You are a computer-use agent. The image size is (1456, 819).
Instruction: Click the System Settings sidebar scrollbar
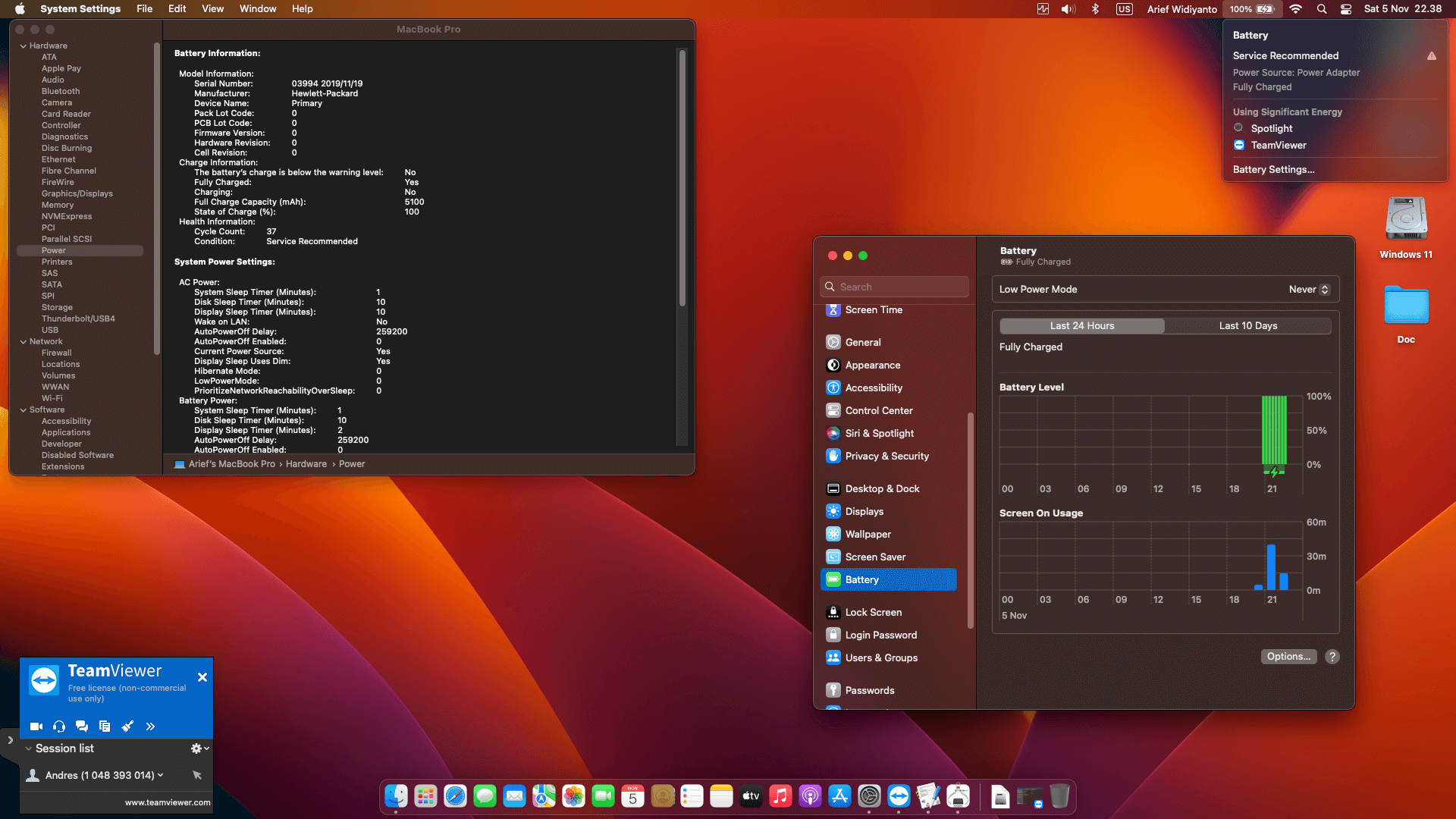click(x=971, y=520)
